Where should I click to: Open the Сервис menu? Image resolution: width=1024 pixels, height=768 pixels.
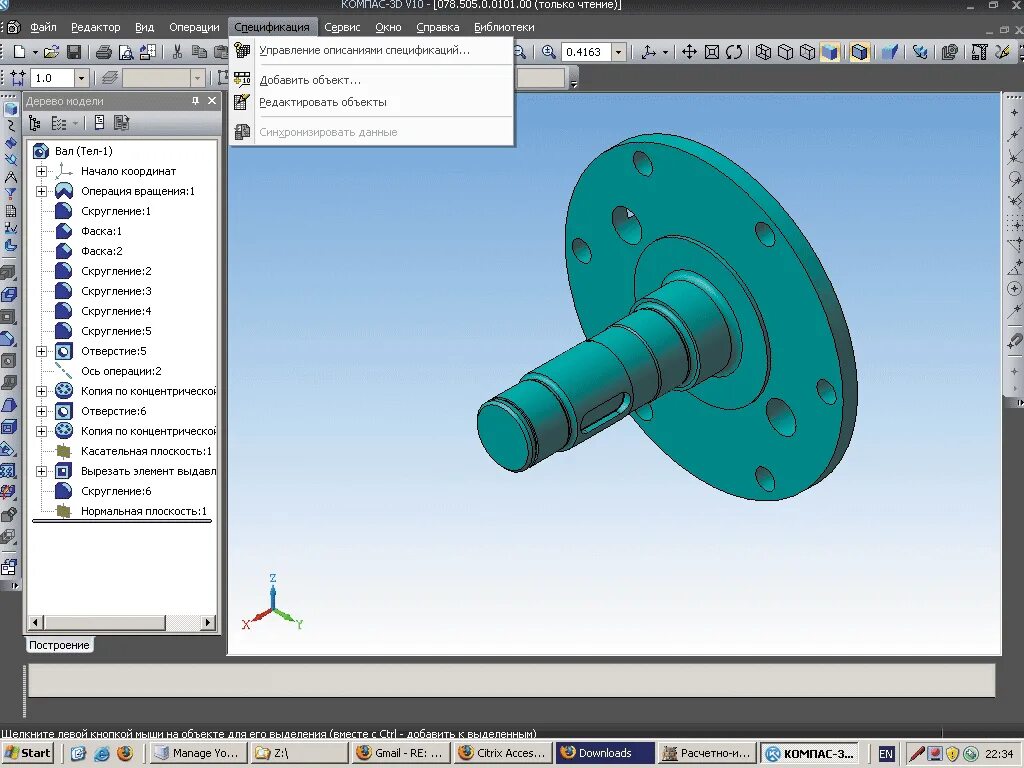point(342,27)
